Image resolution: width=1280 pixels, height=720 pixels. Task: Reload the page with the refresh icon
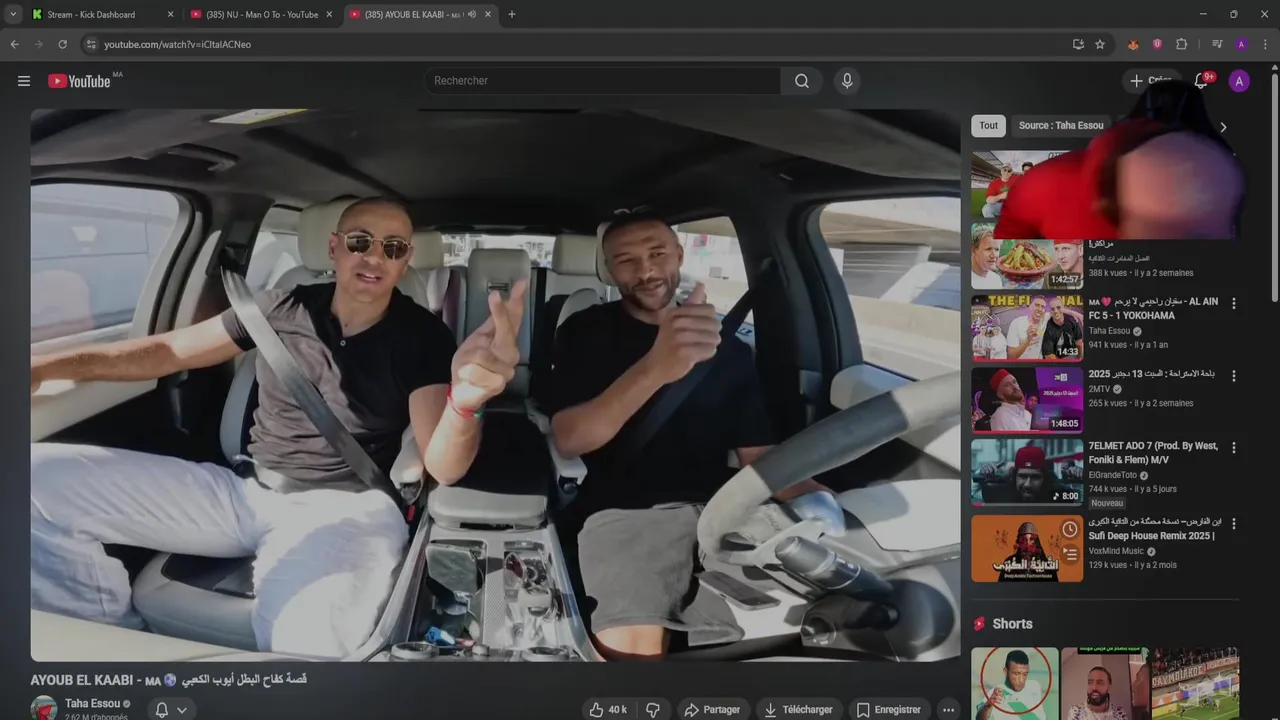click(x=62, y=44)
